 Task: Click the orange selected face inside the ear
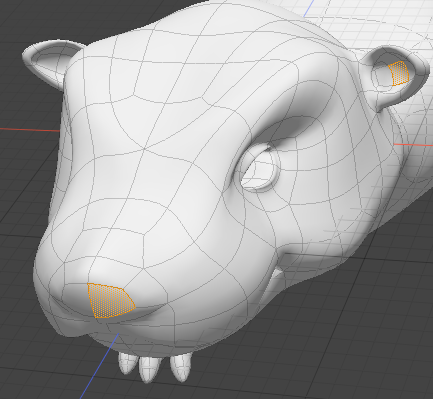pyautogui.click(x=399, y=73)
